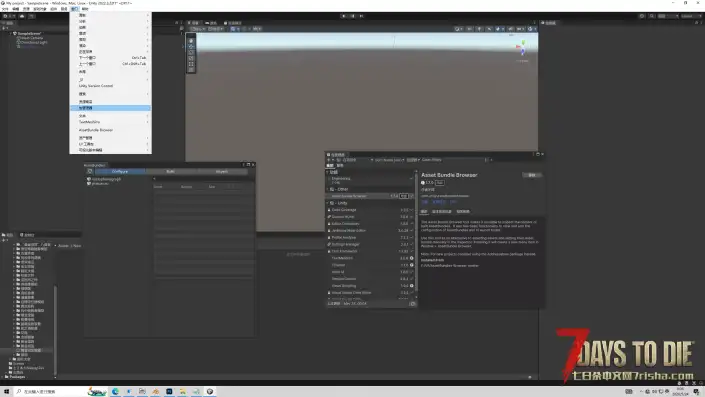Image resolution: width=705 pixels, height=397 pixels.
Task: Click the scene orientation gizmo
Action: 522,48
